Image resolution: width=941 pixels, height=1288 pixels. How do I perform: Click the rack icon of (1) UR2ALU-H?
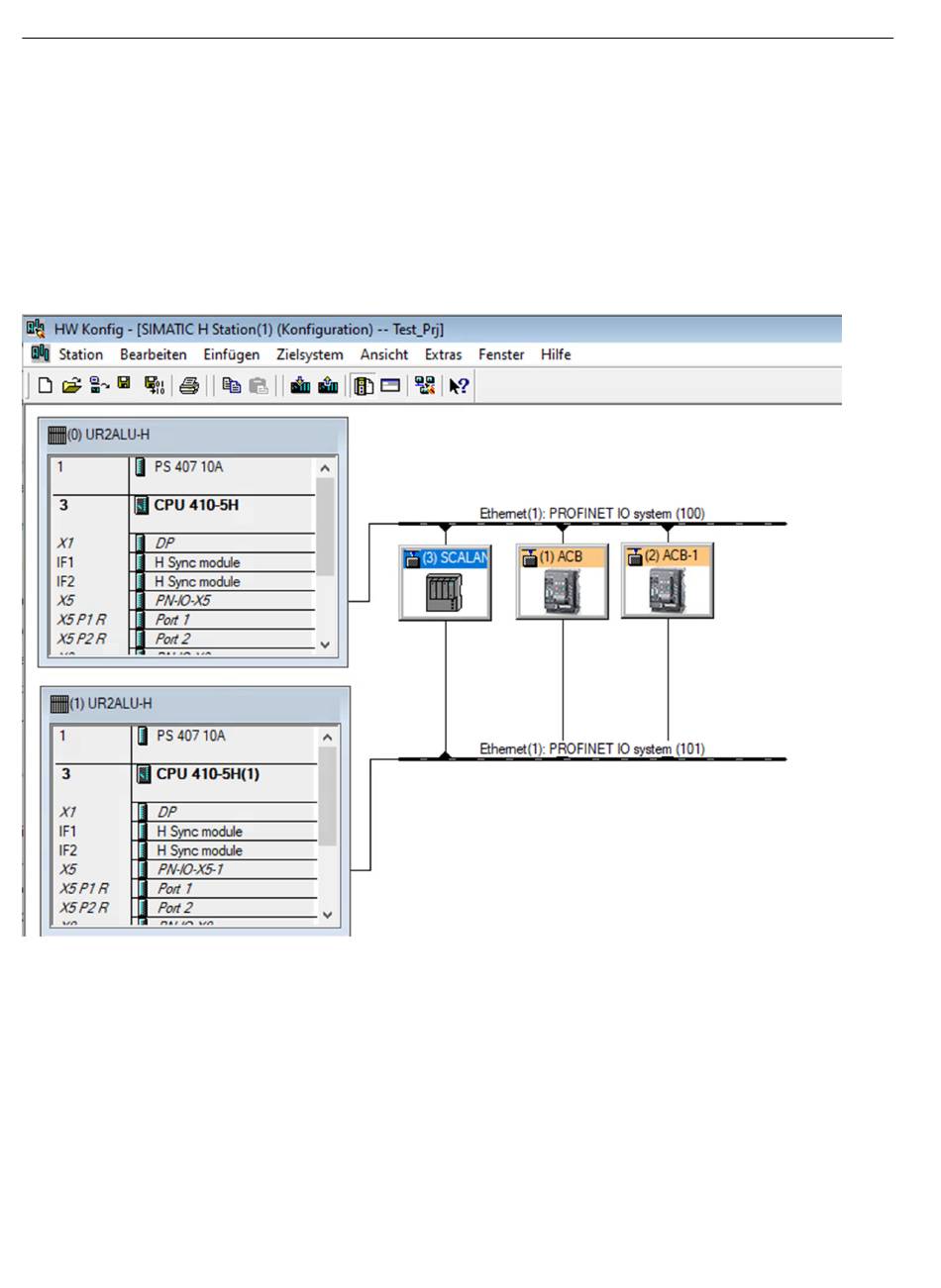(x=59, y=704)
